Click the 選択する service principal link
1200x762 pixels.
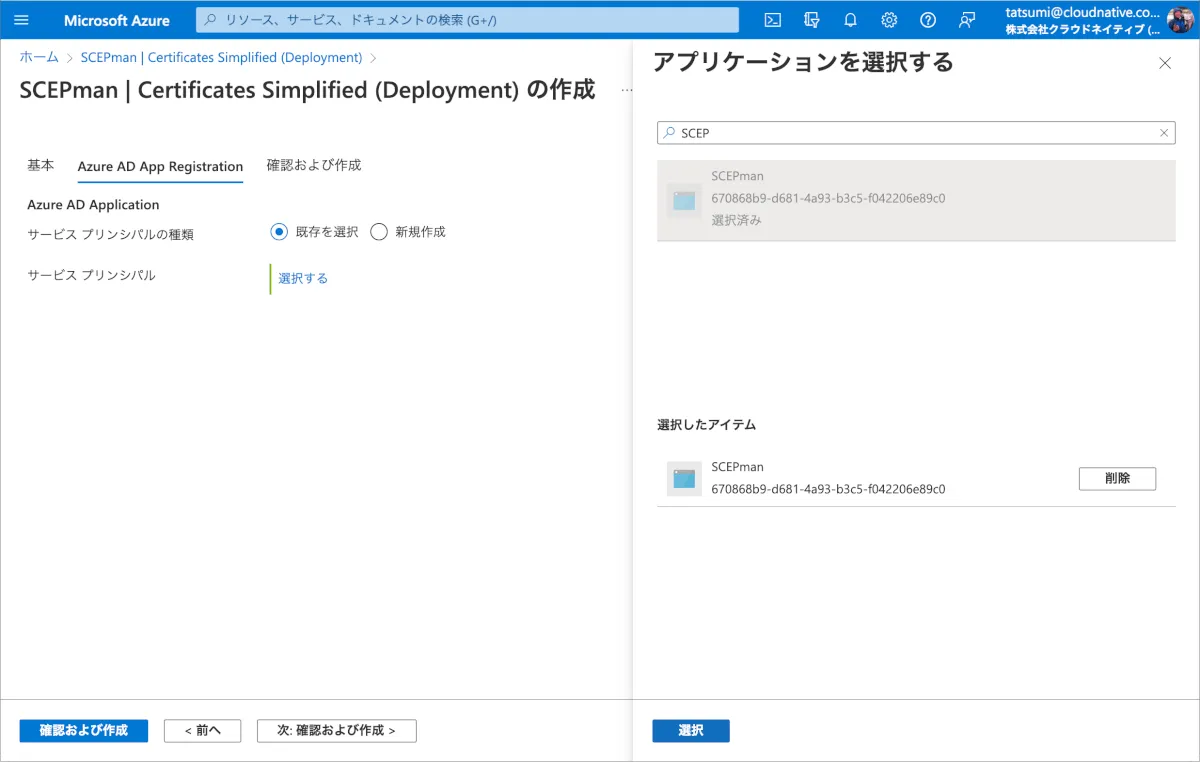[303, 278]
